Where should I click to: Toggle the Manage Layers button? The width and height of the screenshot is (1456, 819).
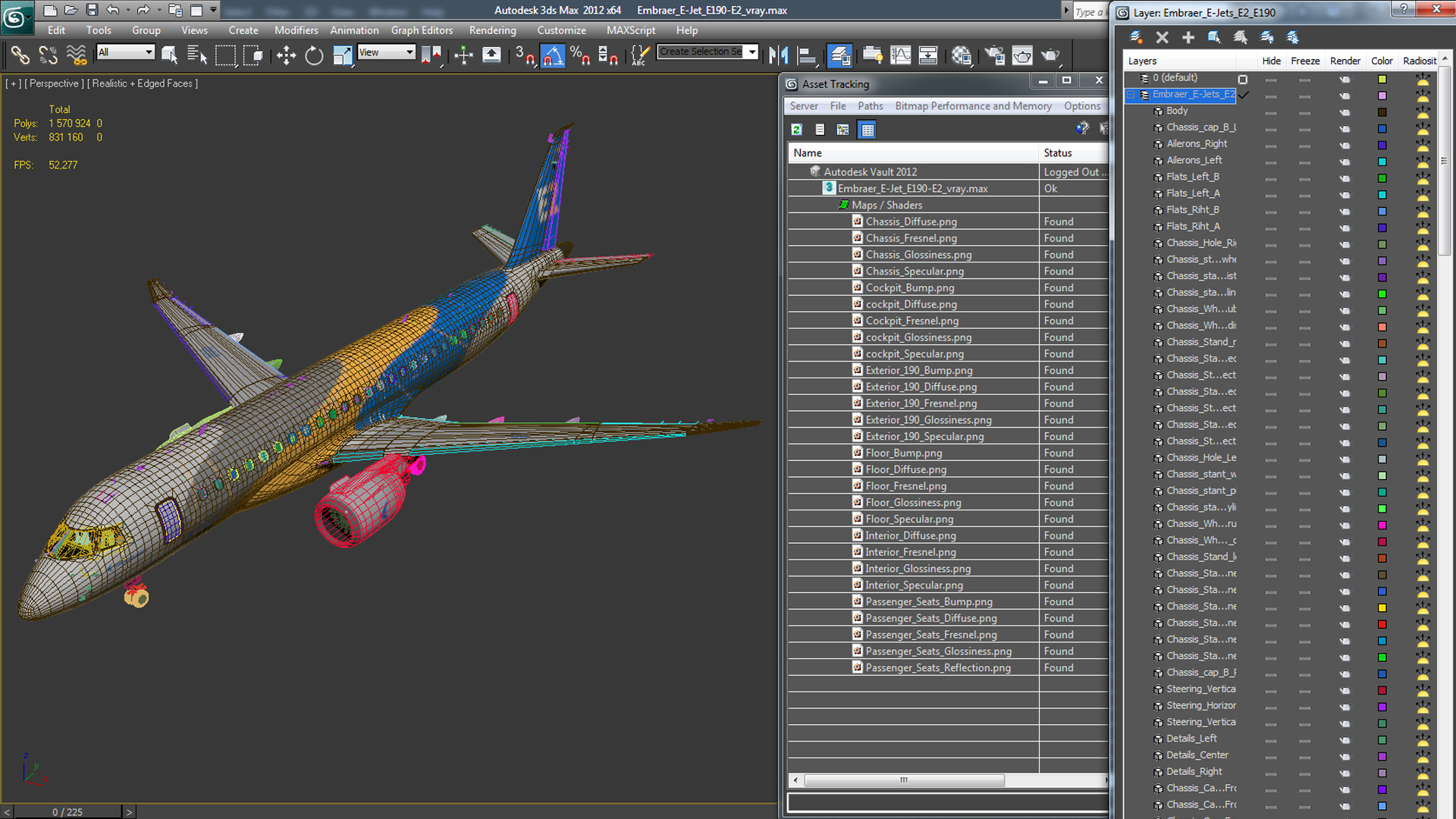pyautogui.click(x=839, y=55)
